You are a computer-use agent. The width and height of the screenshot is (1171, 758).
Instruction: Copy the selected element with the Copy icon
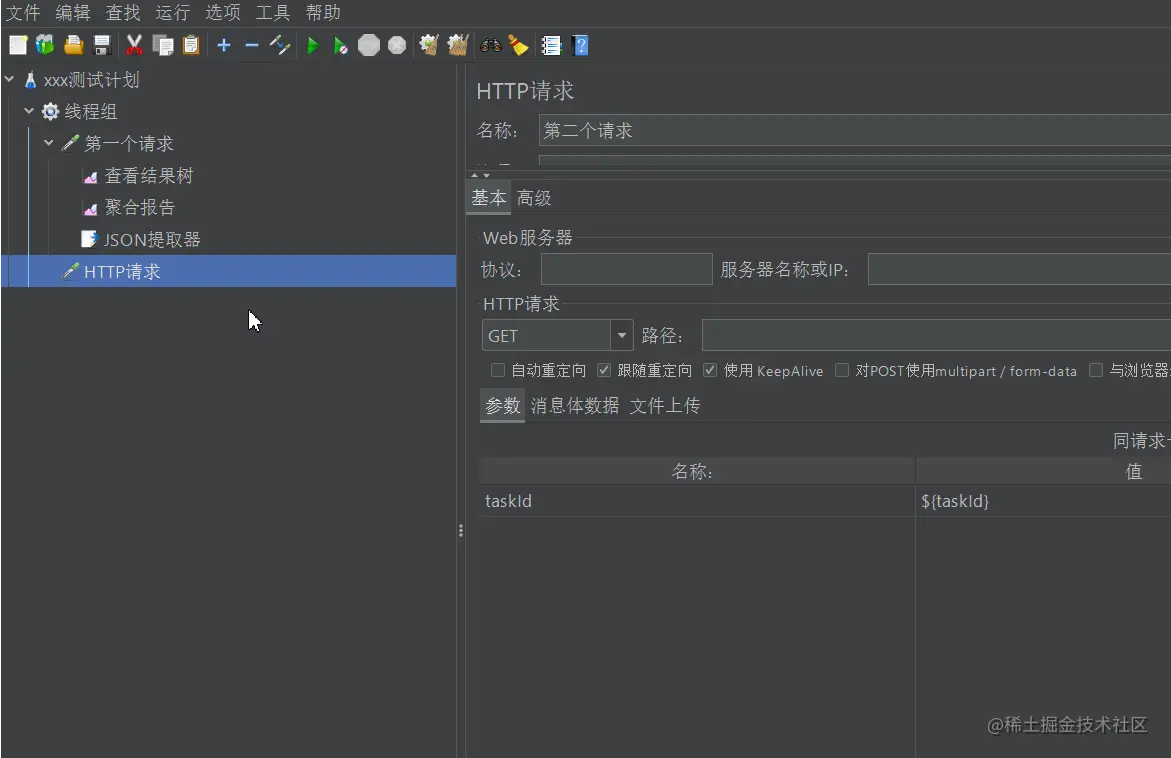point(163,46)
